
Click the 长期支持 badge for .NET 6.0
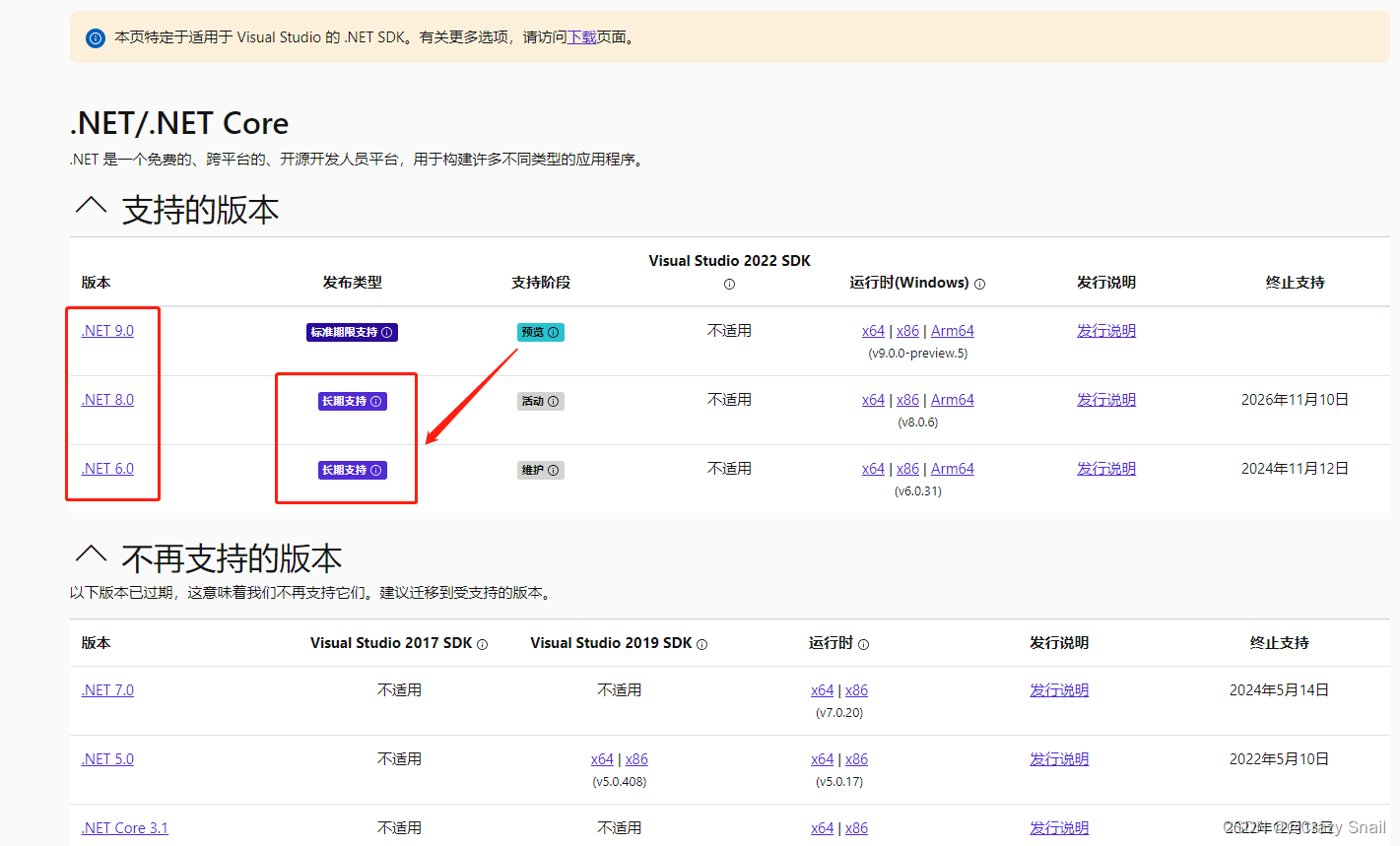[x=352, y=470]
